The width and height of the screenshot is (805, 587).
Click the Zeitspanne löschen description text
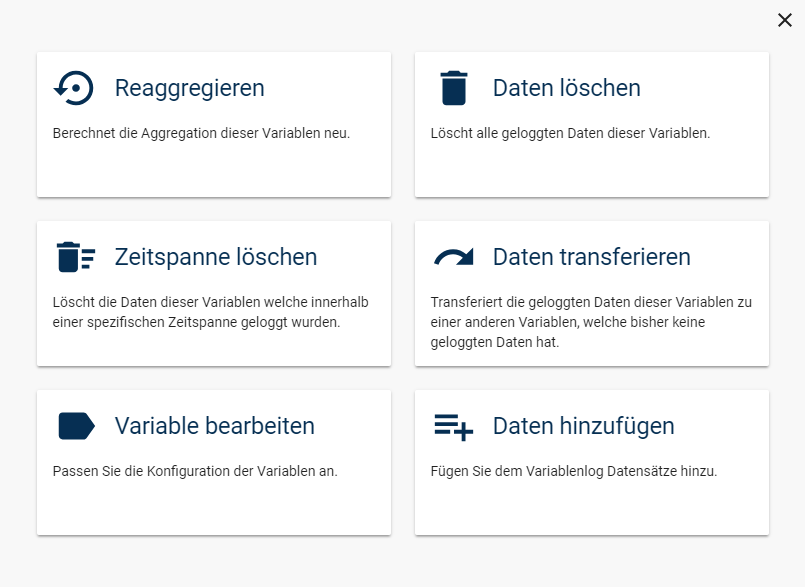click(x=213, y=314)
